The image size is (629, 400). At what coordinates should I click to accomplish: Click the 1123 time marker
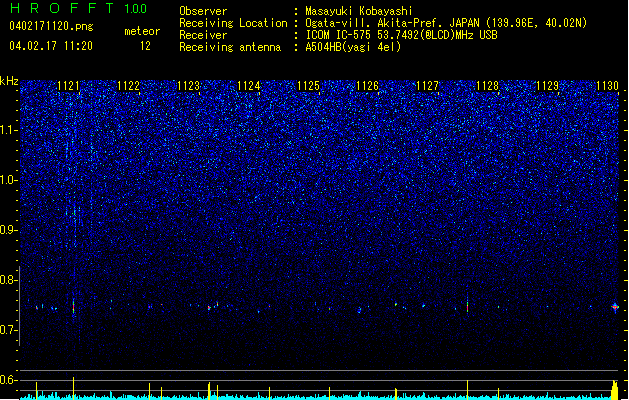(188, 85)
